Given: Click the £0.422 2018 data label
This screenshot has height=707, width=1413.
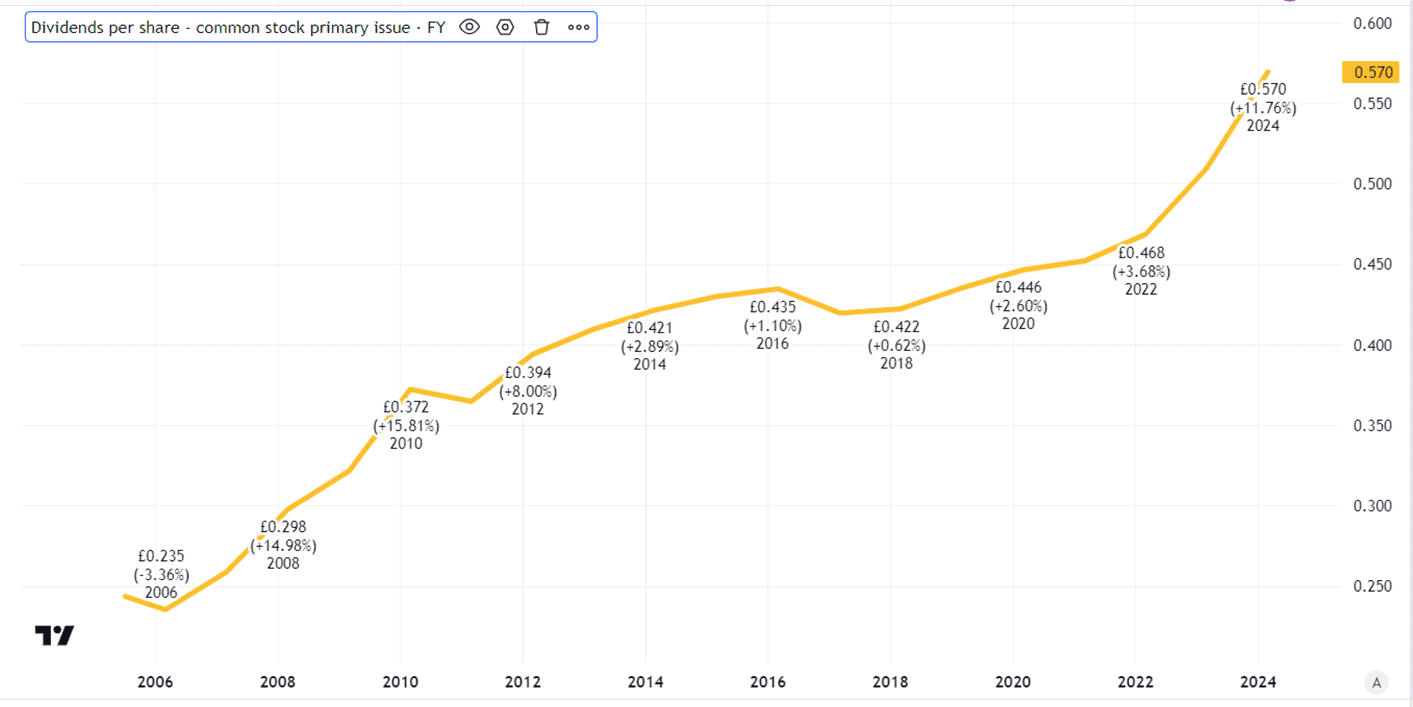Looking at the screenshot, I should click(x=896, y=345).
